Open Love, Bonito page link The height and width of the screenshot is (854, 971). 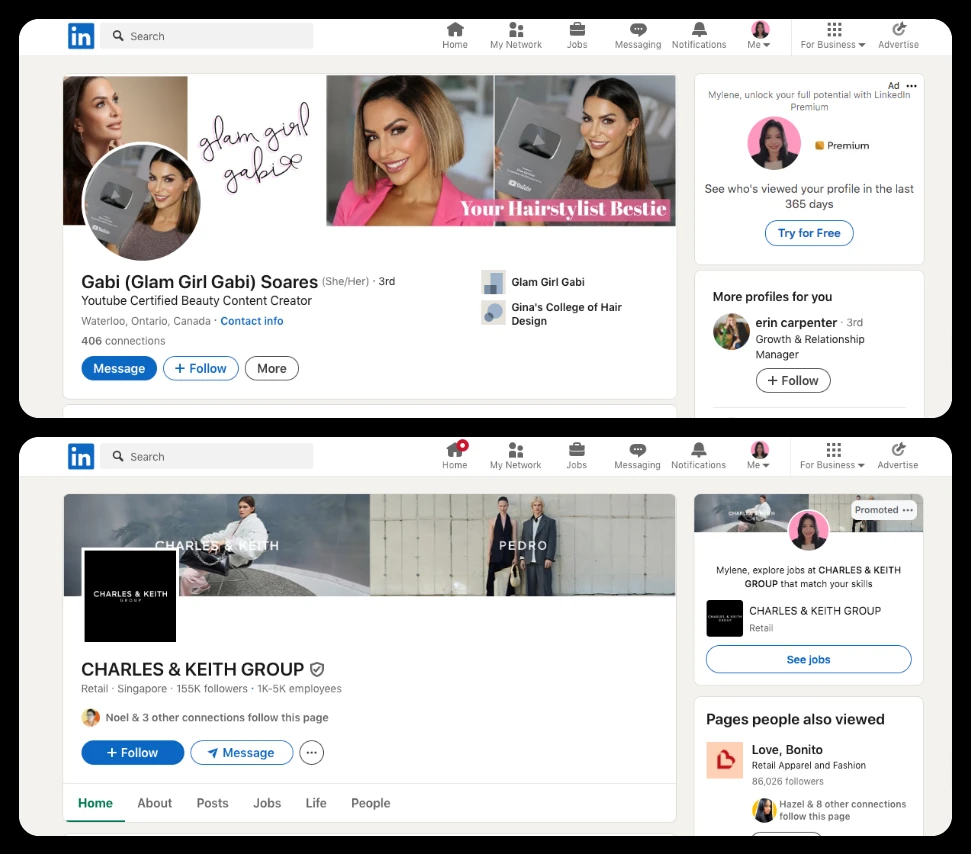(787, 749)
